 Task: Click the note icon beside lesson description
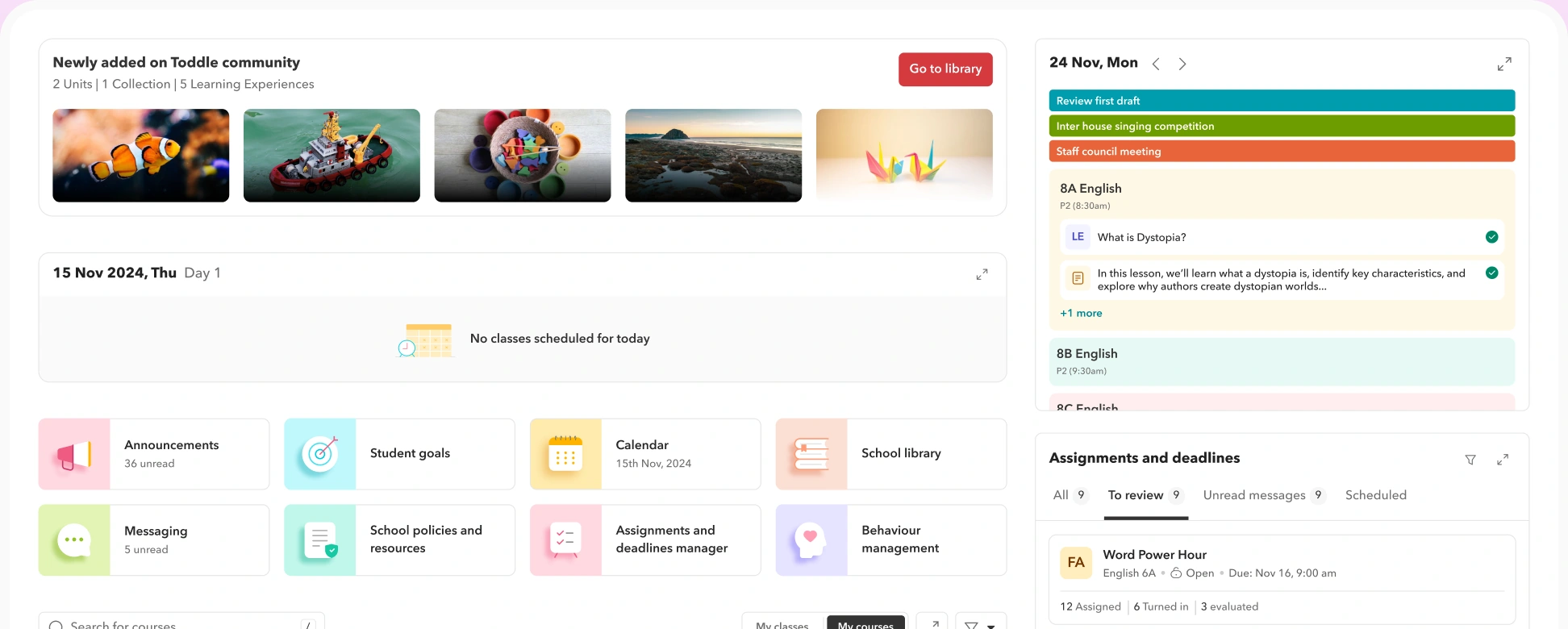pos(1078,278)
